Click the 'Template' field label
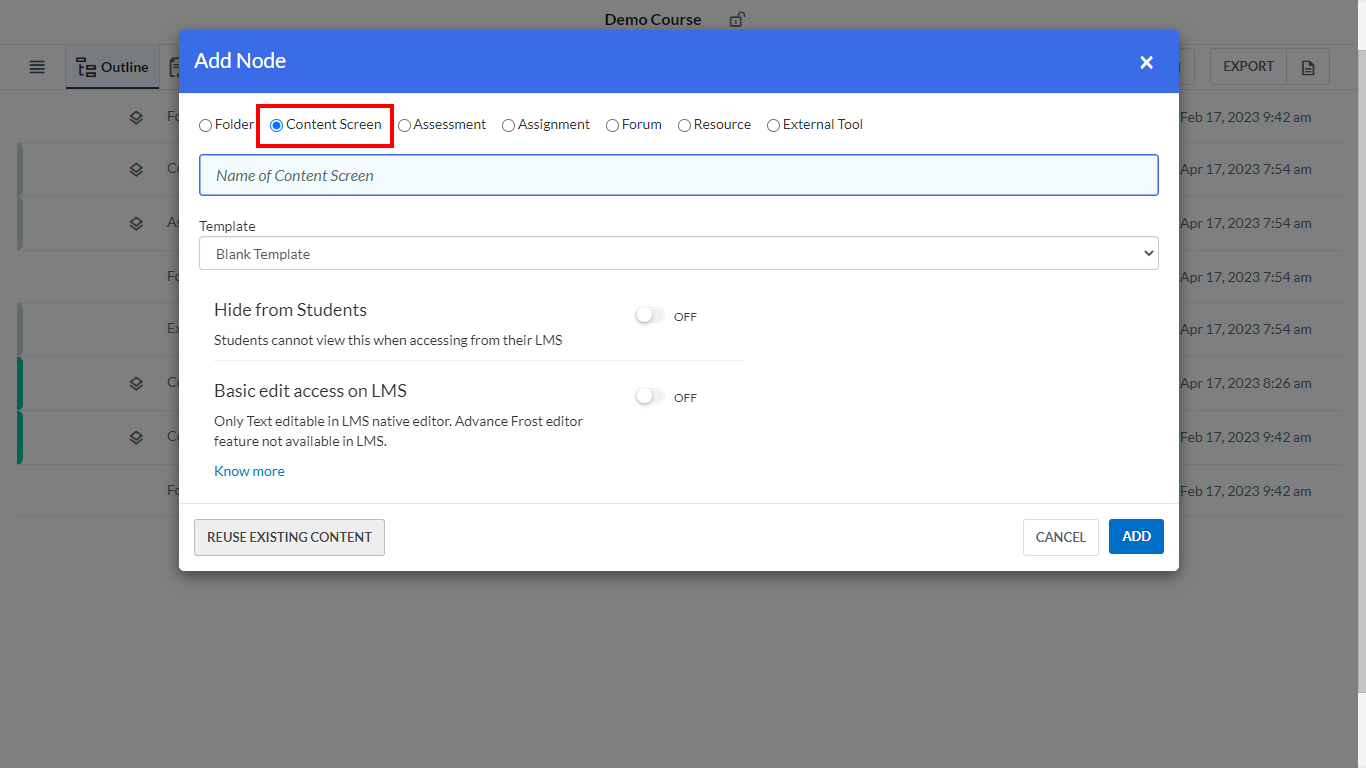This screenshot has width=1366, height=768. coord(227,226)
